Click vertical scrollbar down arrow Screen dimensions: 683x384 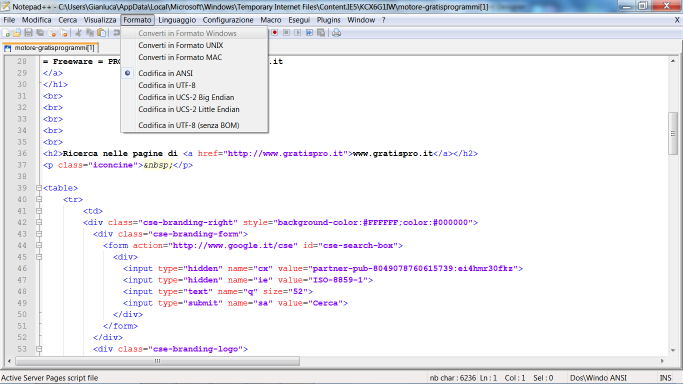(x=673, y=350)
